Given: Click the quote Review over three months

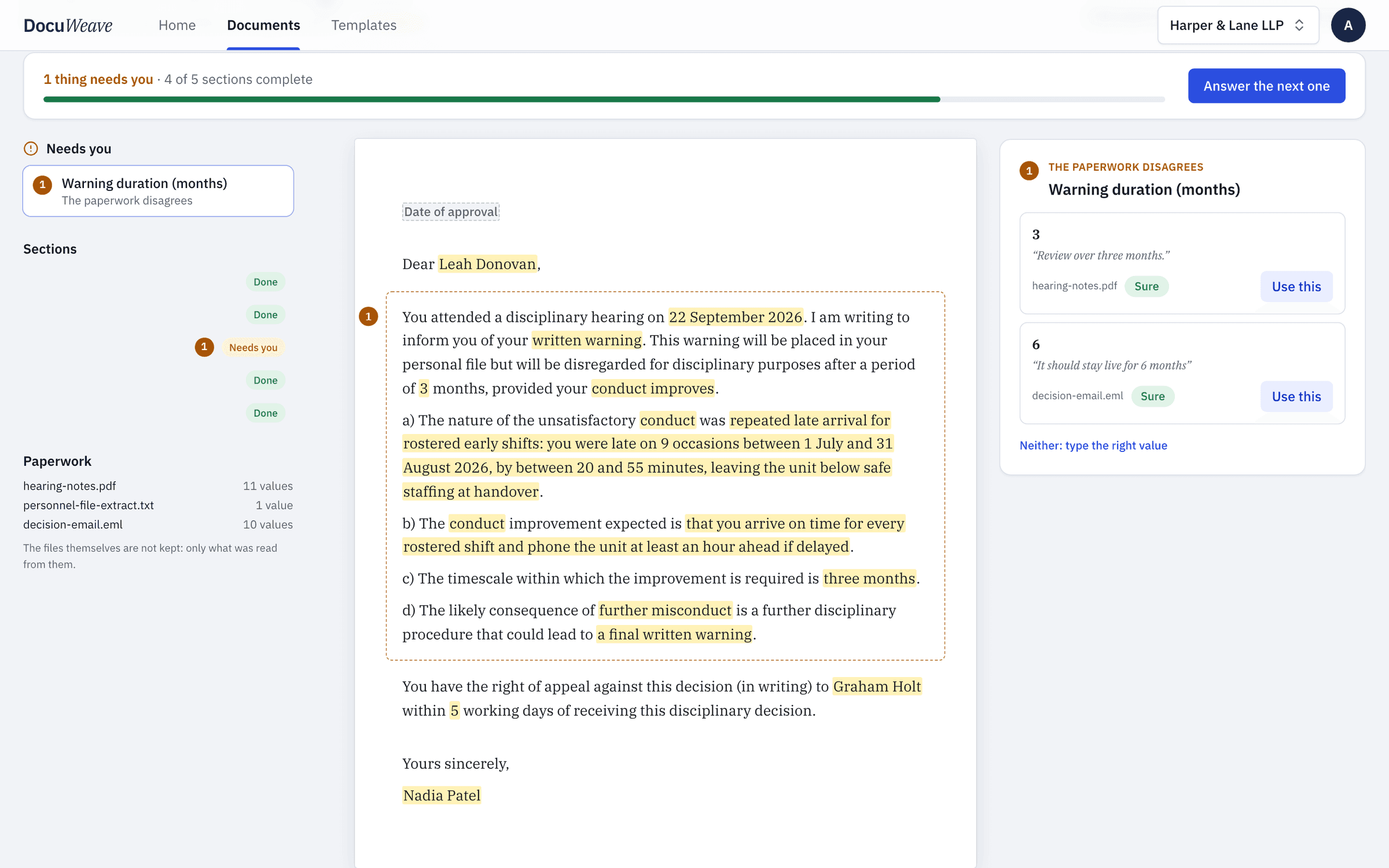Looking at the screenshot, I should click(1100, 255).
